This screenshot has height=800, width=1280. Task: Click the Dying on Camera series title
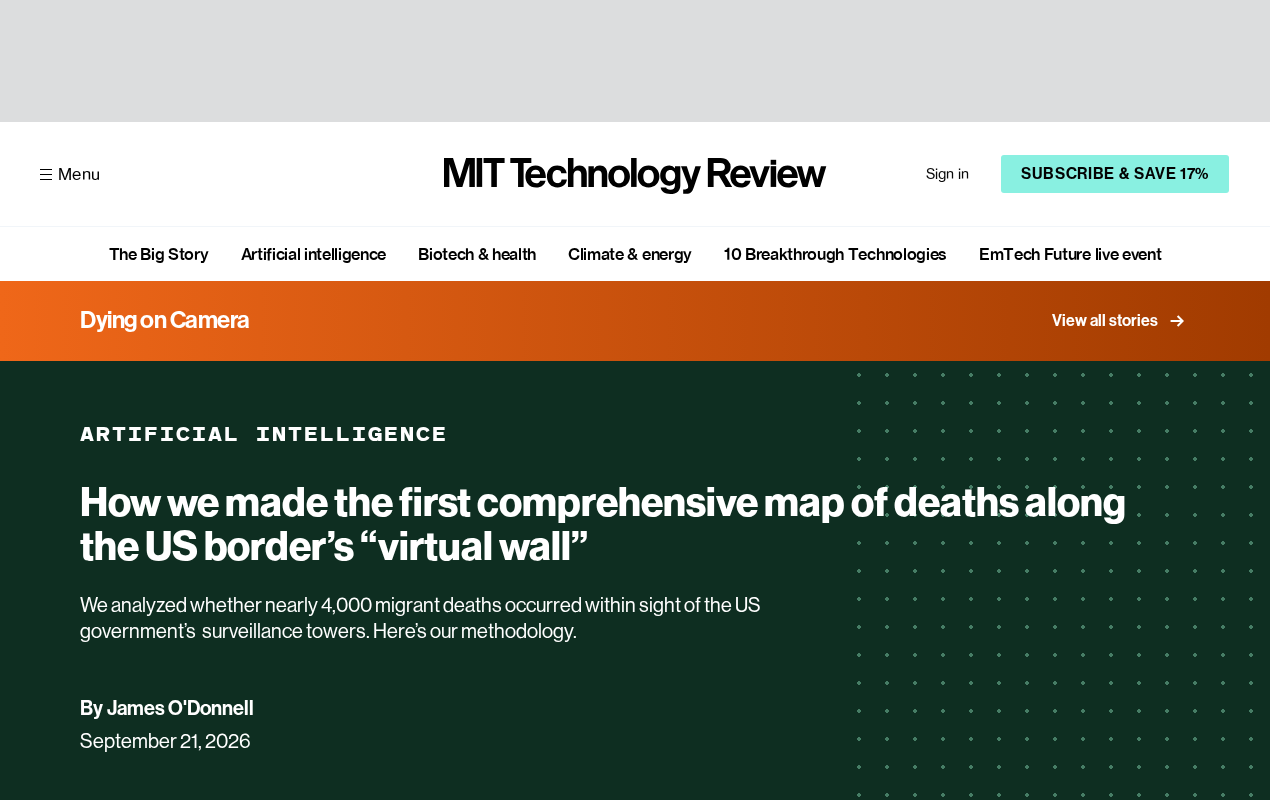(164, 320)
